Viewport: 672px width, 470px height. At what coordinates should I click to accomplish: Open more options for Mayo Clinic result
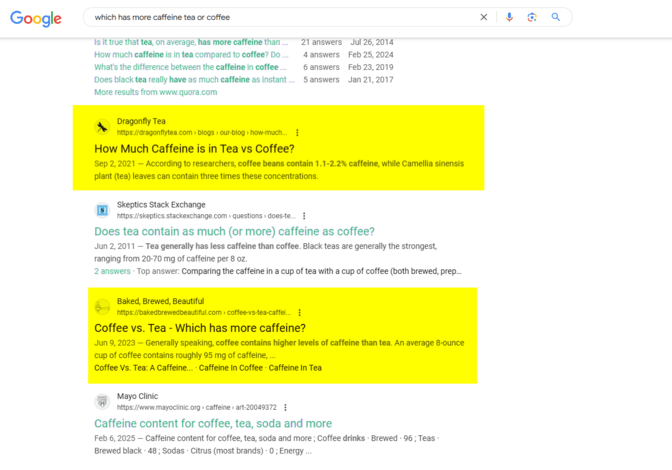[285, 407]
